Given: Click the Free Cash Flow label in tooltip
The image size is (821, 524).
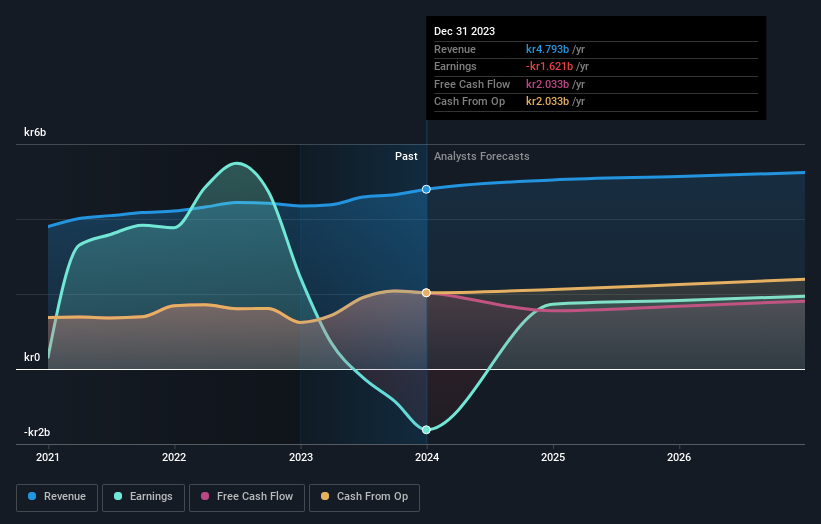Looking at the screenshot, I should [472, 84].
